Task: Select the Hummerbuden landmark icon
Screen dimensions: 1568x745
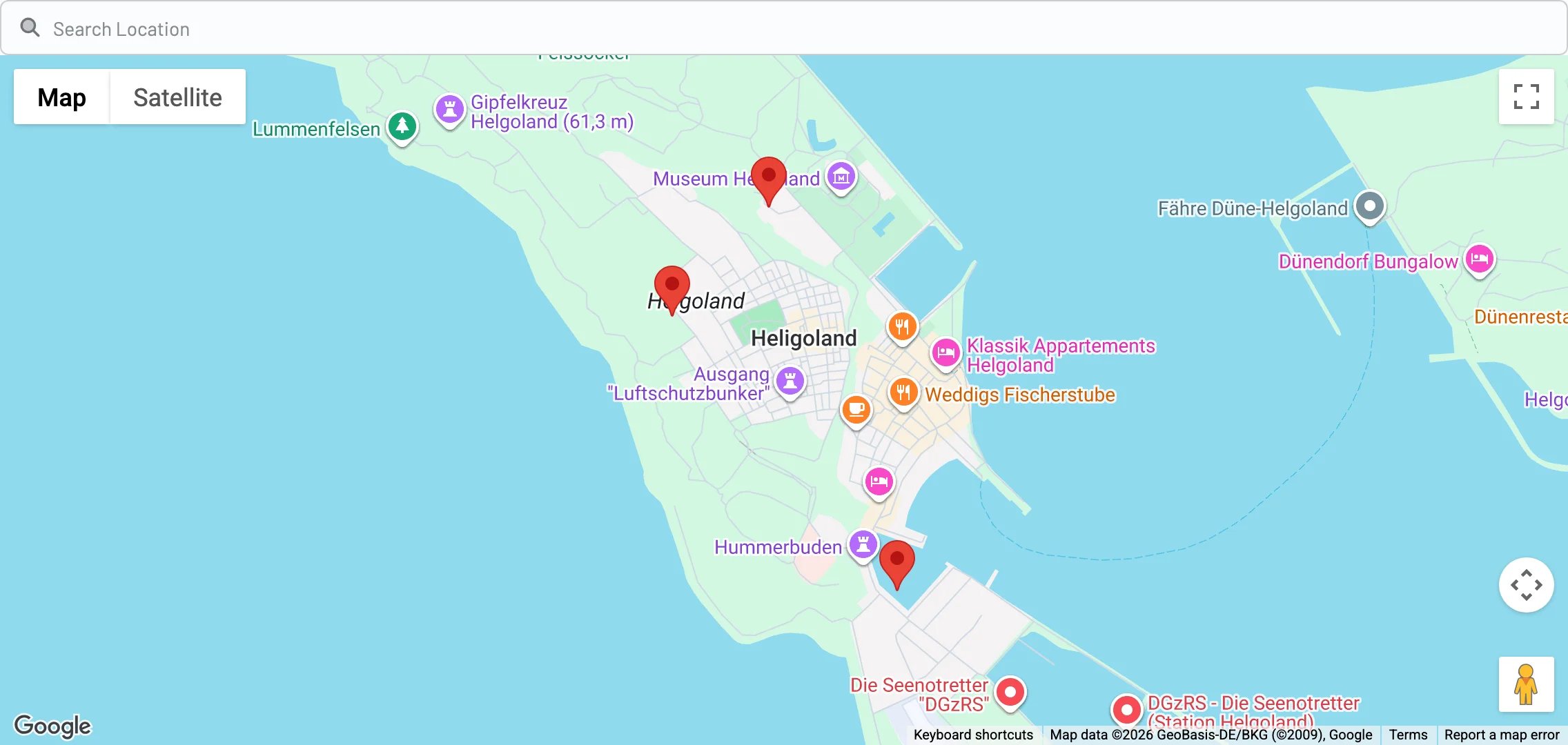Action: coord(863,546)
